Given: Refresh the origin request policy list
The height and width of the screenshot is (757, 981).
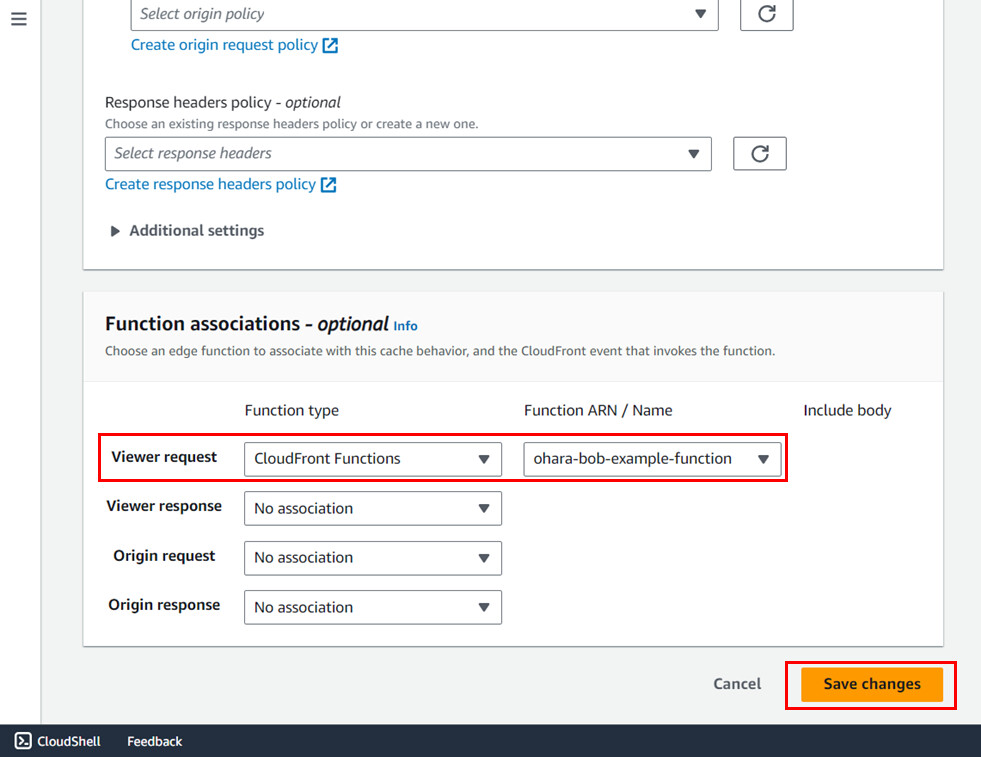Looking at the screenshot, I should (766, 14).
